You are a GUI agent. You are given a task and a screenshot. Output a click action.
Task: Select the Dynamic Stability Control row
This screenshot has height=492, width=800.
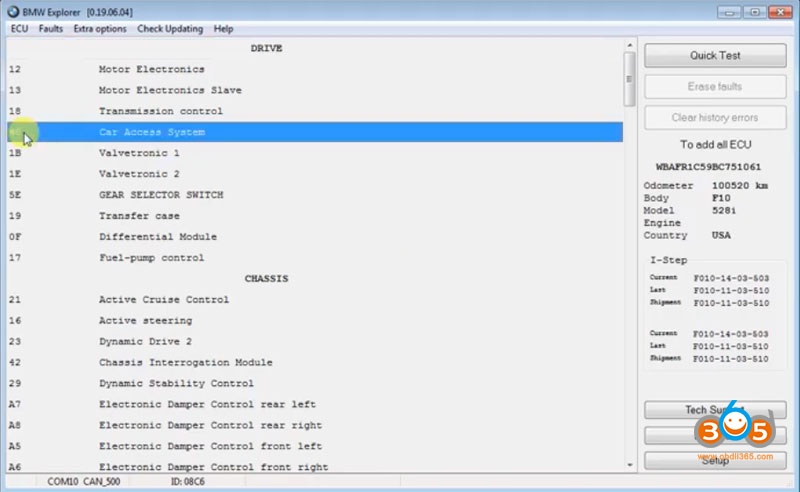(x=315, y=383)
